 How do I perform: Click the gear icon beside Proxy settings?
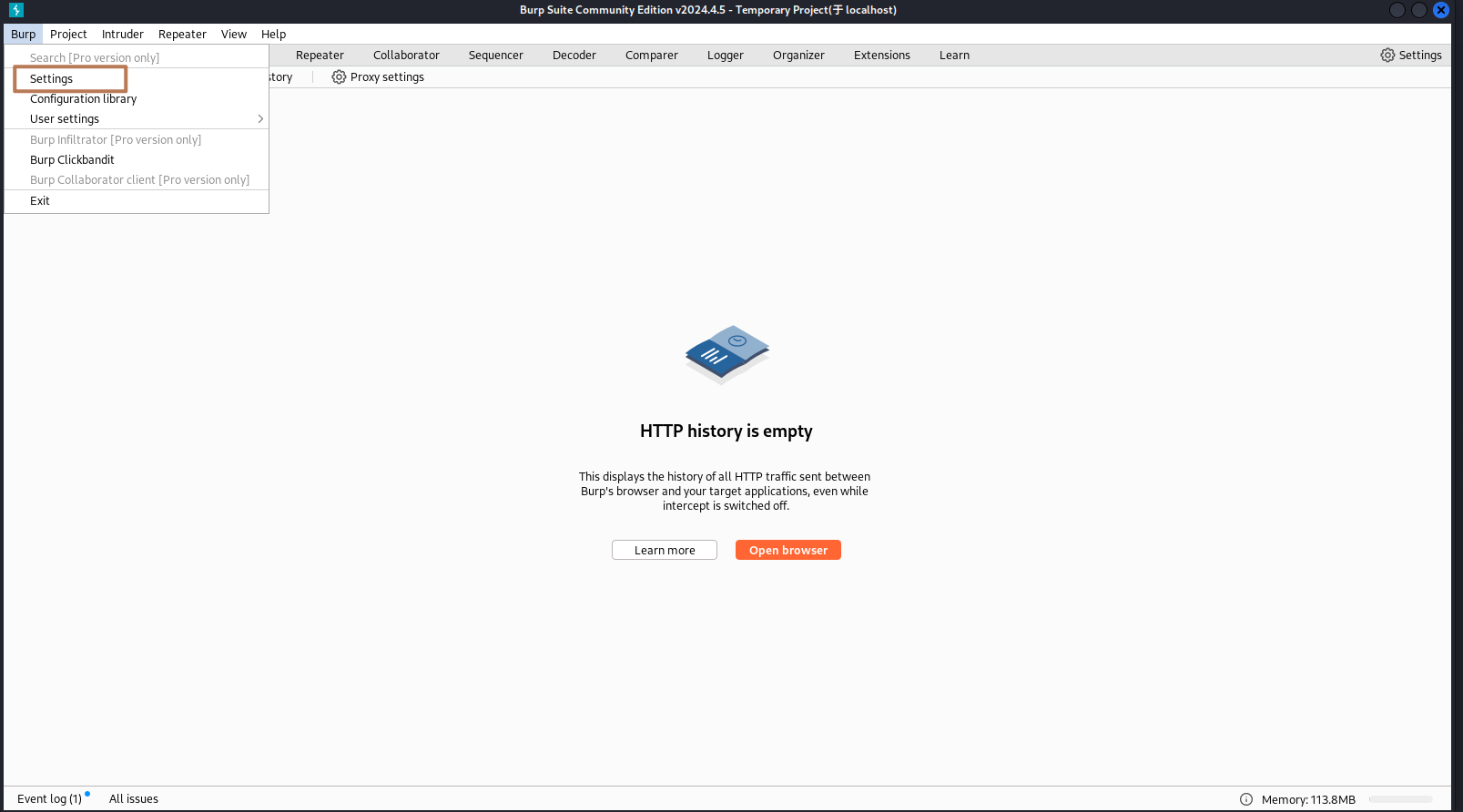click(x=339, y=77)
